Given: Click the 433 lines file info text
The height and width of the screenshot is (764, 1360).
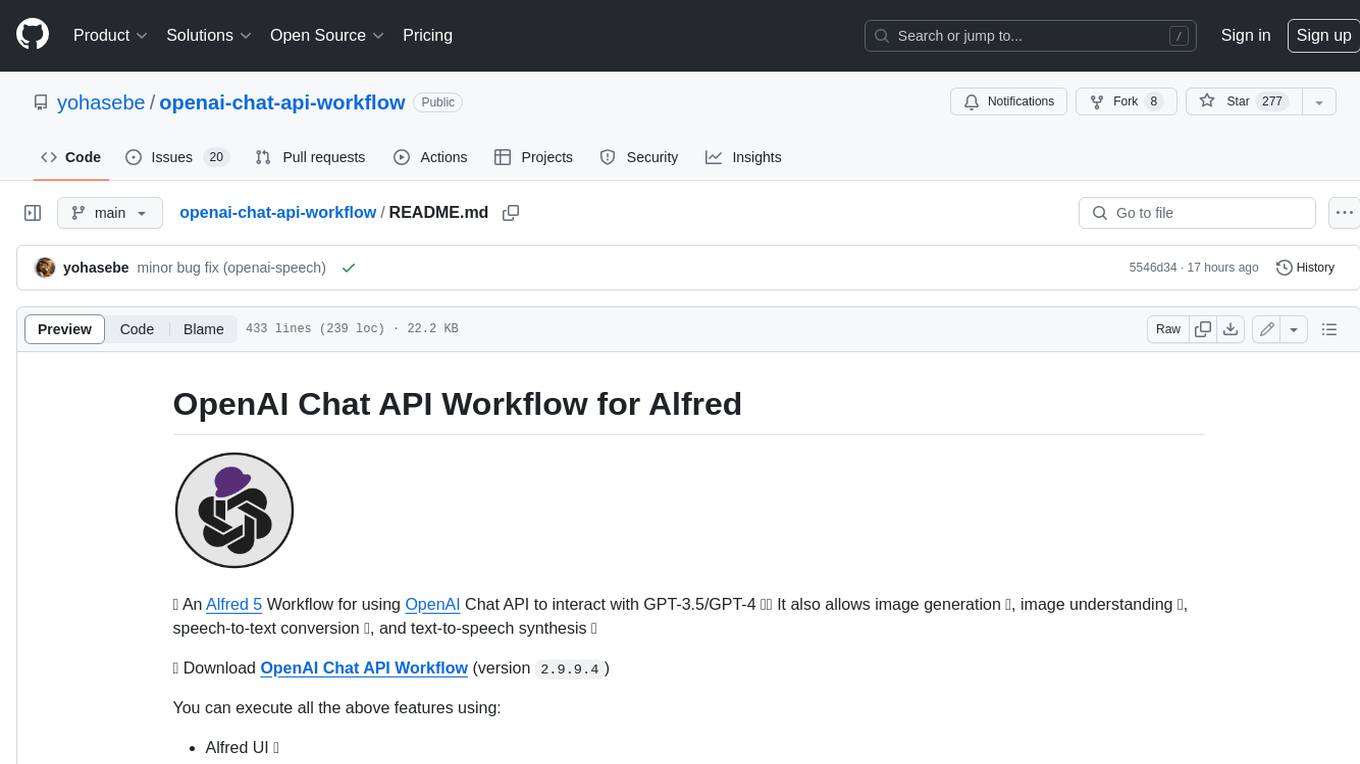Looking at the screenshot, I should [351, 329].
